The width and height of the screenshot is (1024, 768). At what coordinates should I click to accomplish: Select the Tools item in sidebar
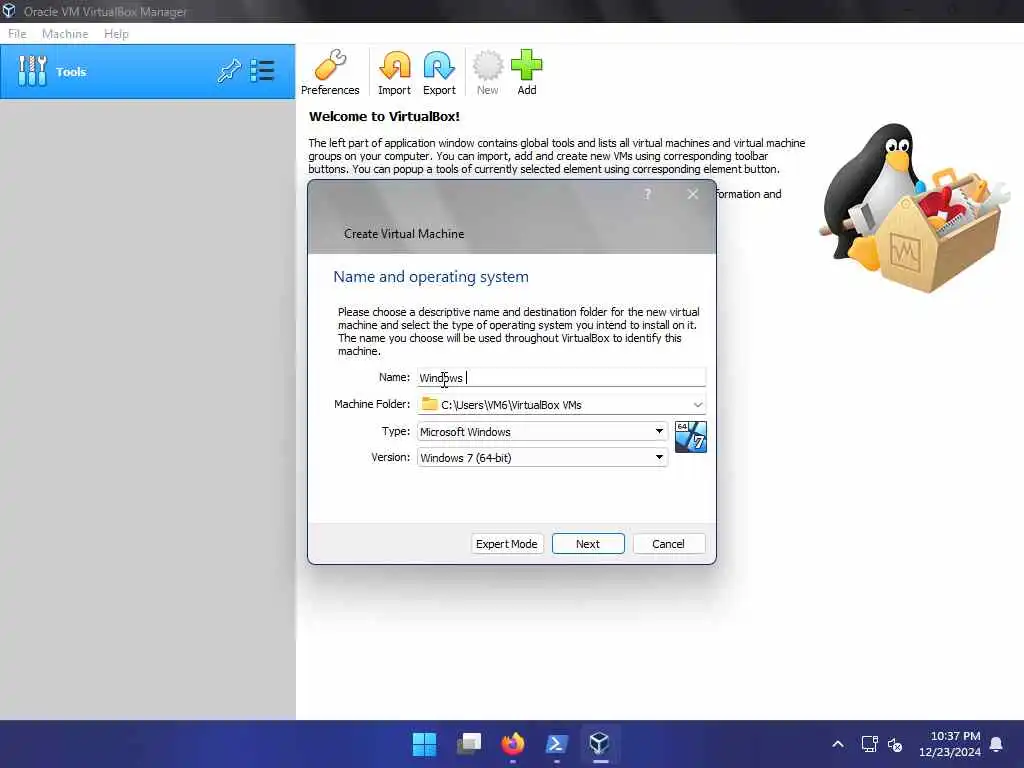click(148, 72)
